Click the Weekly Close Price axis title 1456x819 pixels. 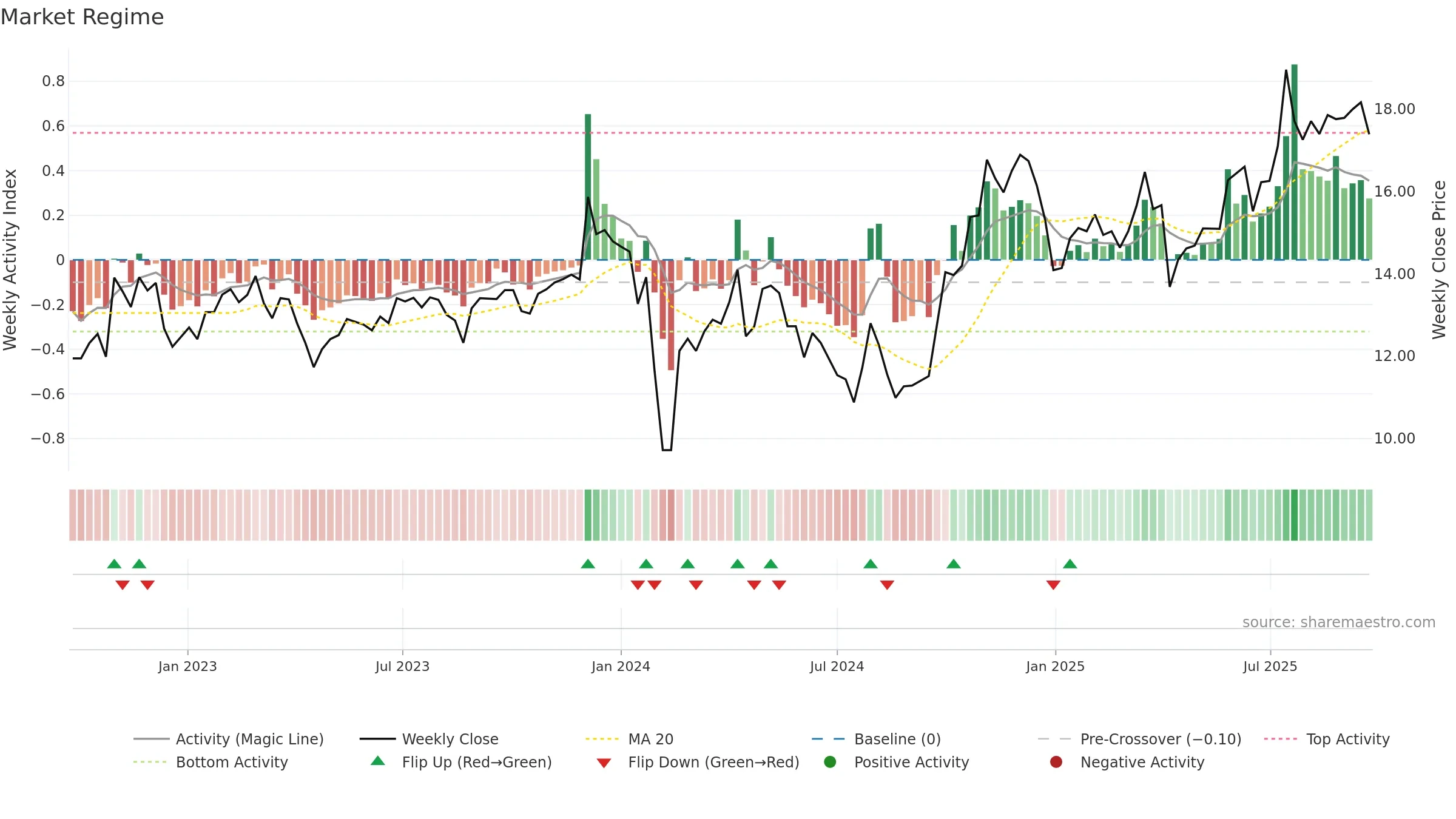tap(1439, 260)
